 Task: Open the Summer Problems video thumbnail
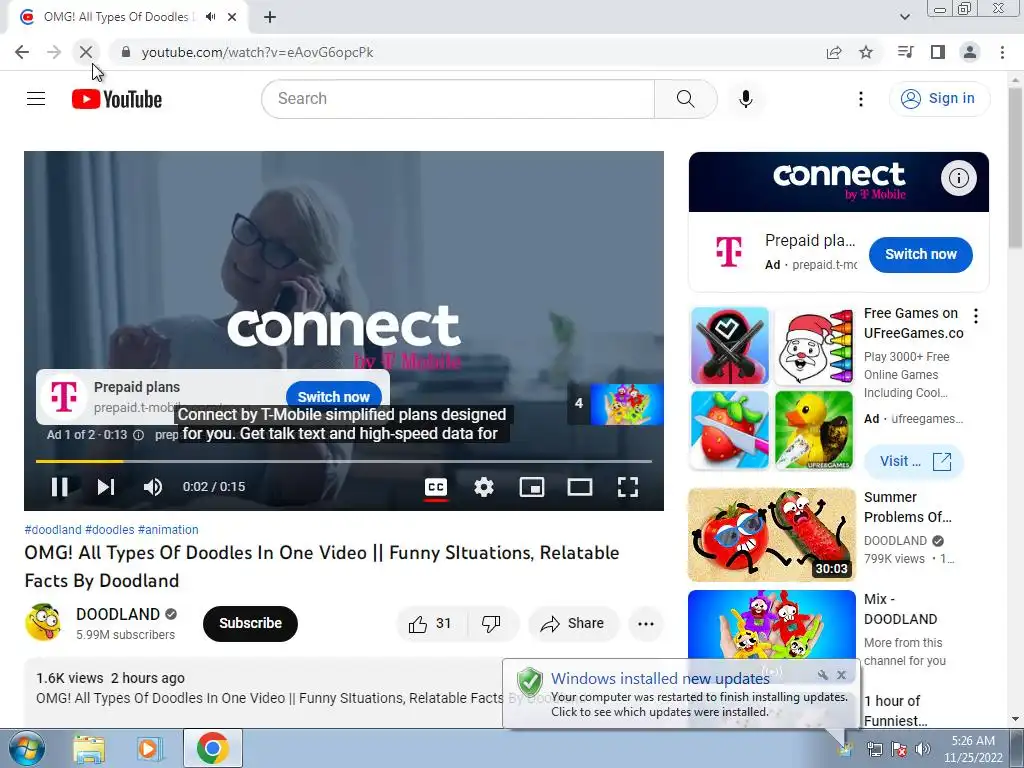click(772, 534)
